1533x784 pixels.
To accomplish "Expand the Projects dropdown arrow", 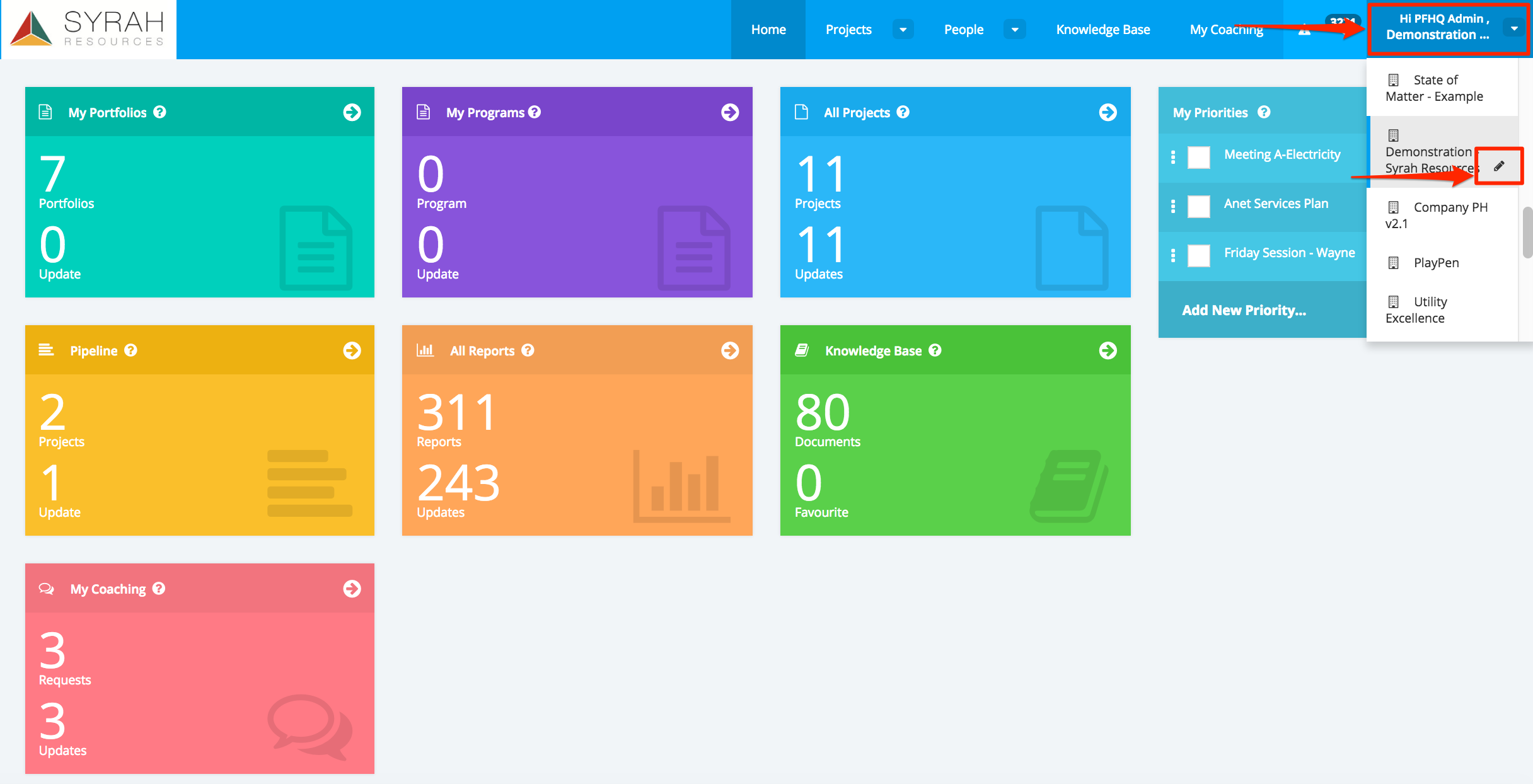I will coord(903,30).
